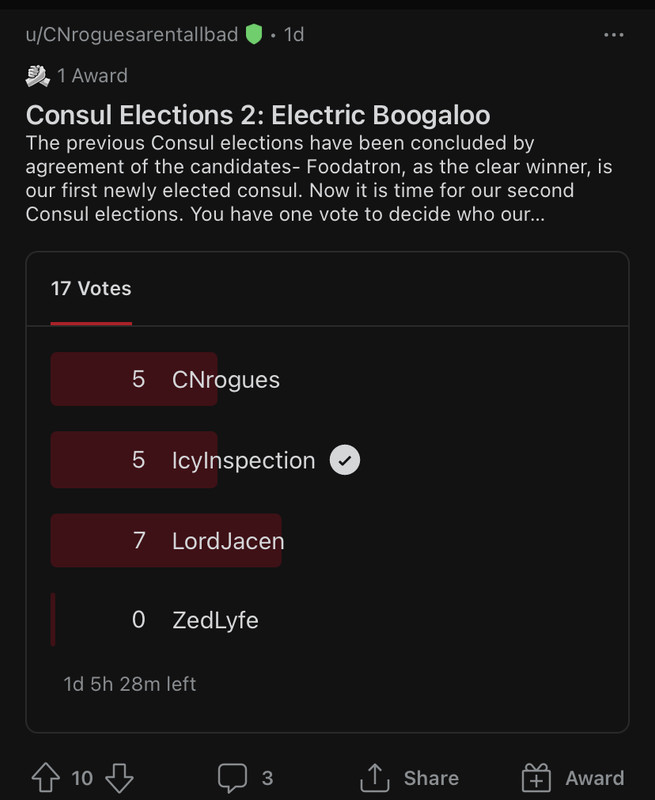Tap the IcyInspection vote progress bar
655x800 pixels.
coord(134,460)
